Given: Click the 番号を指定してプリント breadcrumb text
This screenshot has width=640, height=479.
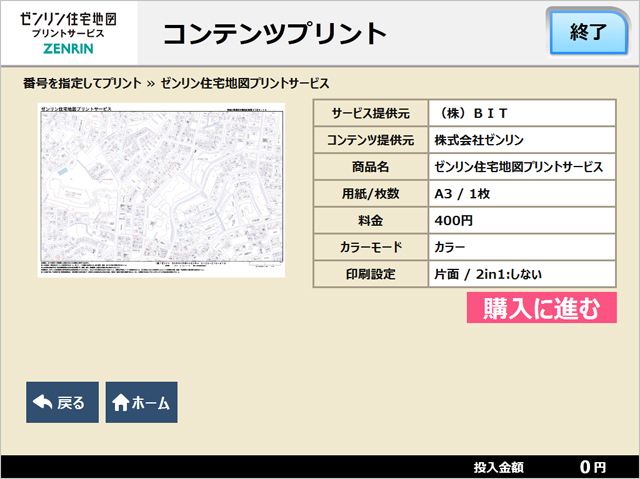Looking at the screenshot, I should (82, 83).
